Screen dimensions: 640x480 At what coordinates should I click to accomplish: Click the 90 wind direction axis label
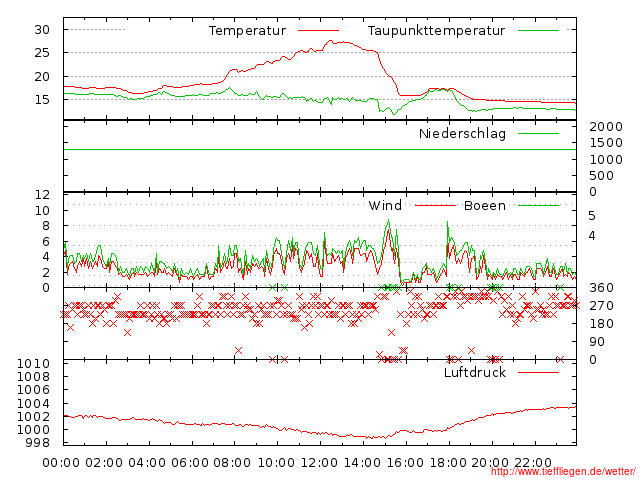[x=597, y=342]
